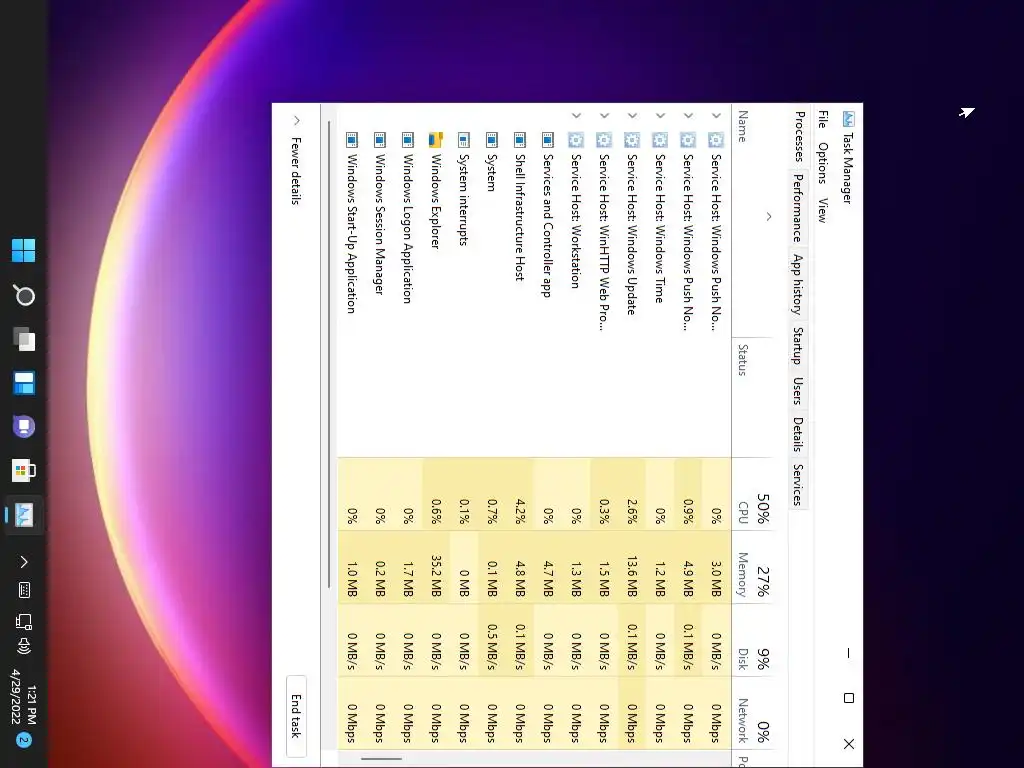Screen dimensions: 1024x768
Task: Open the Chat taskbar icon
Action: (24, 427)
